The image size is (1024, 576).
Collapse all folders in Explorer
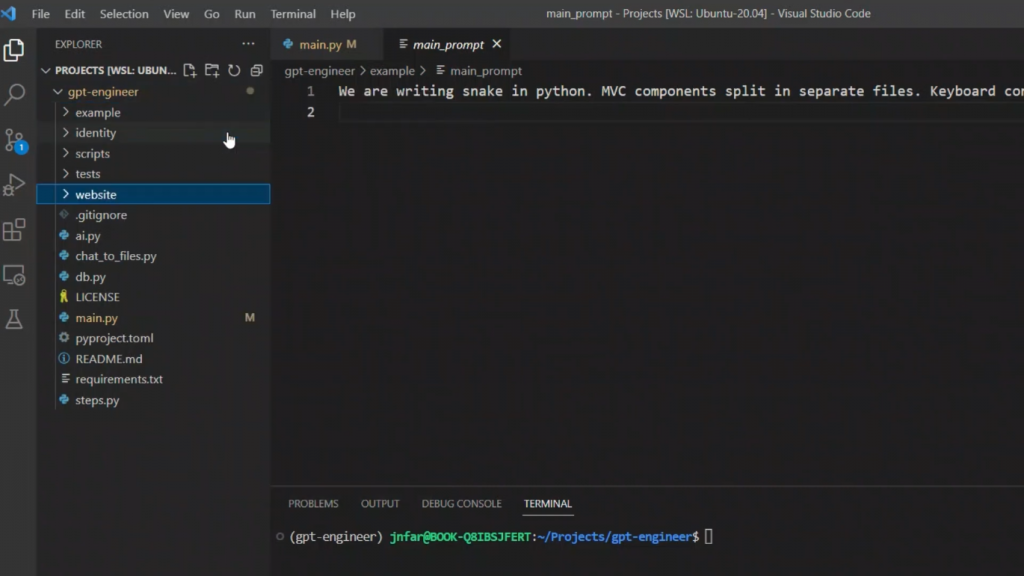point(256,71)
